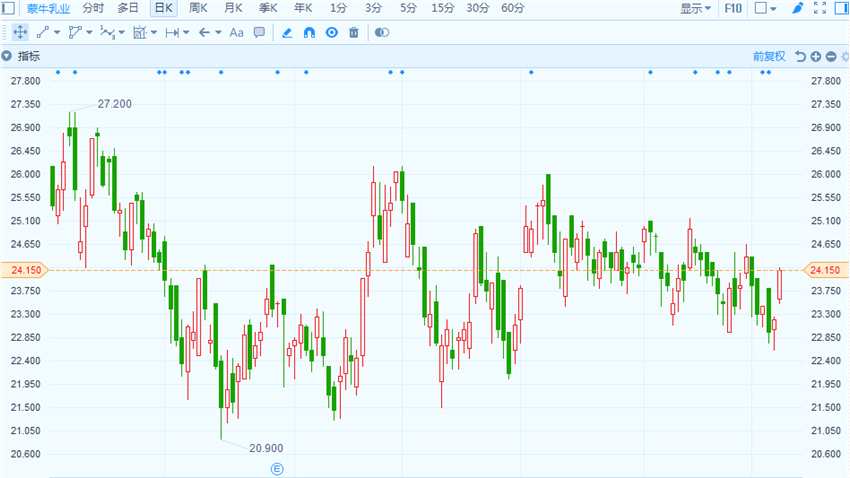The width and height of the screenshot is (850, 478).
Task: Enter fullscreen chart mode
Action: coord(820,8)
